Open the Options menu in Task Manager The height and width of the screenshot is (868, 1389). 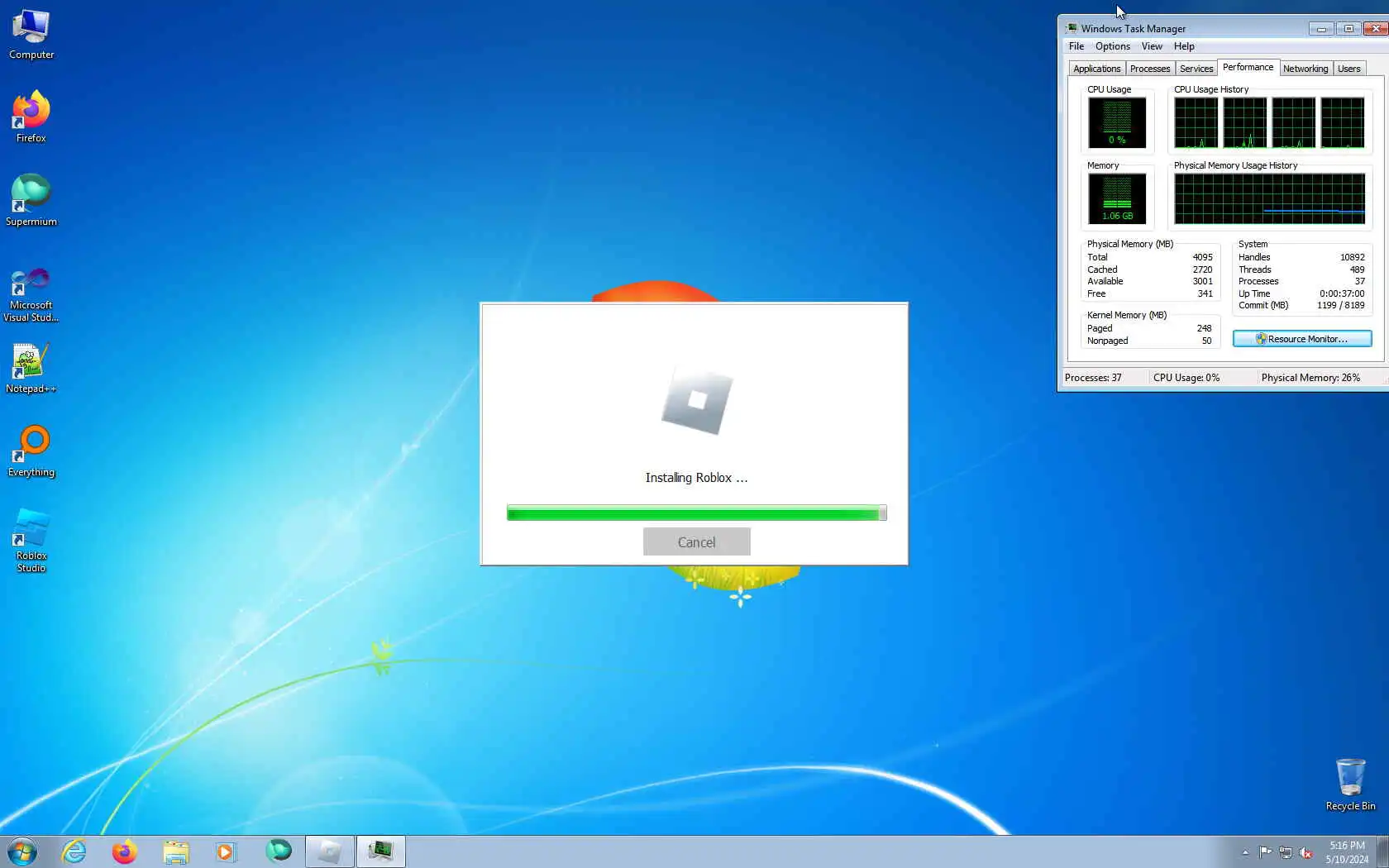pyautogui.click(x=1113, y=46)
